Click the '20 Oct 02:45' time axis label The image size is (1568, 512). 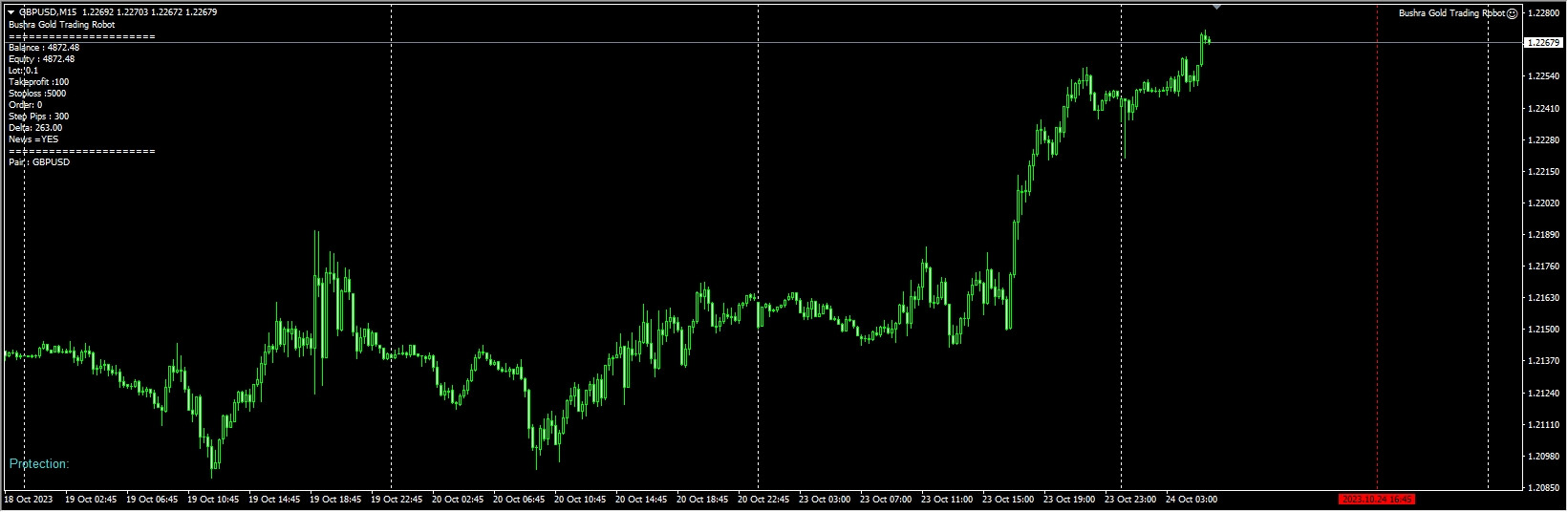458,500
